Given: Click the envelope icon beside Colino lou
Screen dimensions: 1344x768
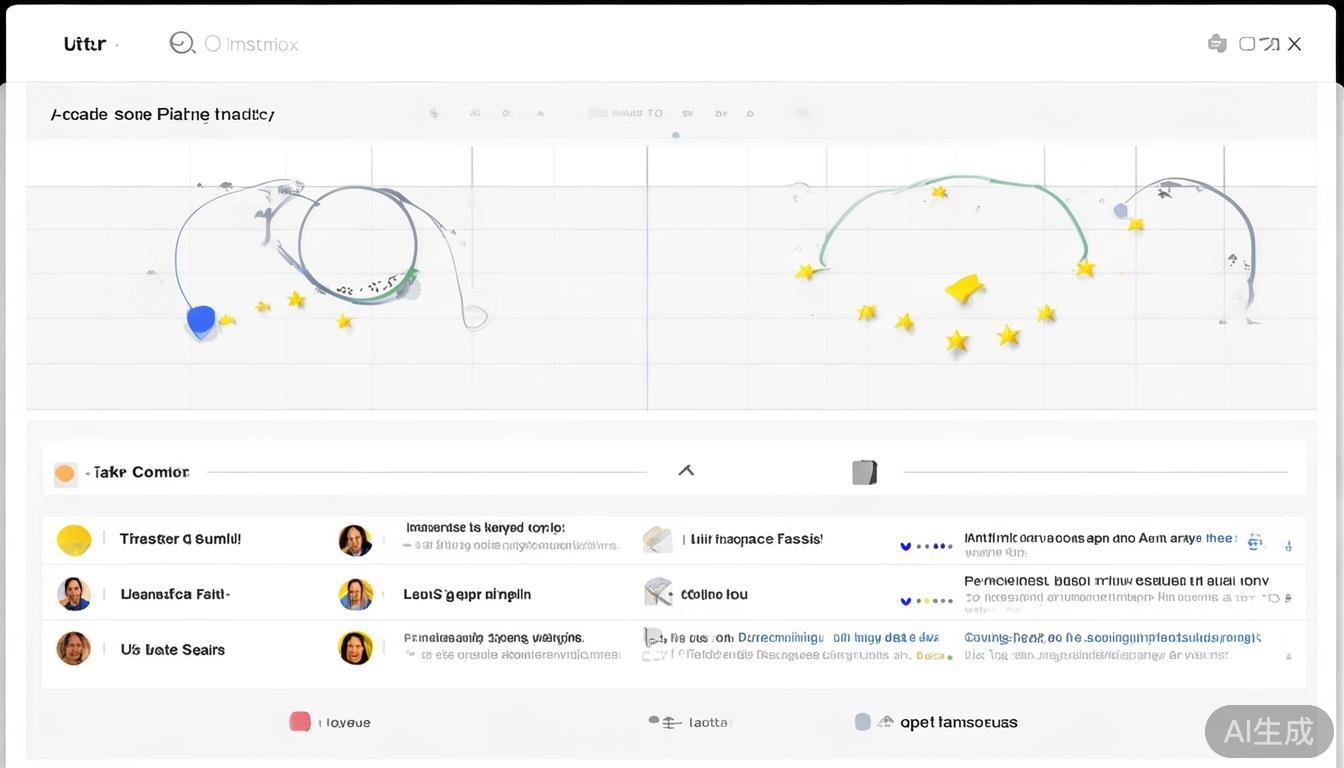Looking at the screenshot, I should coord(657,593).
